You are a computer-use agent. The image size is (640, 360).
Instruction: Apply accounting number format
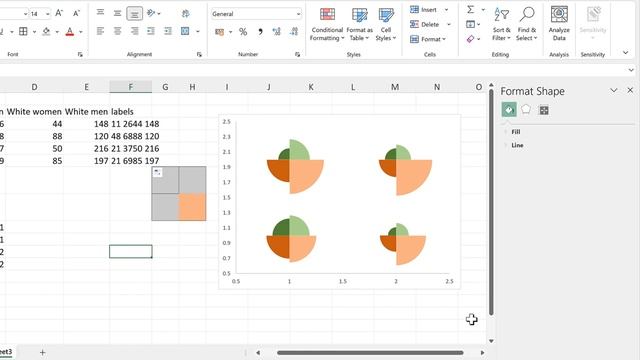[x=220, y=32]
